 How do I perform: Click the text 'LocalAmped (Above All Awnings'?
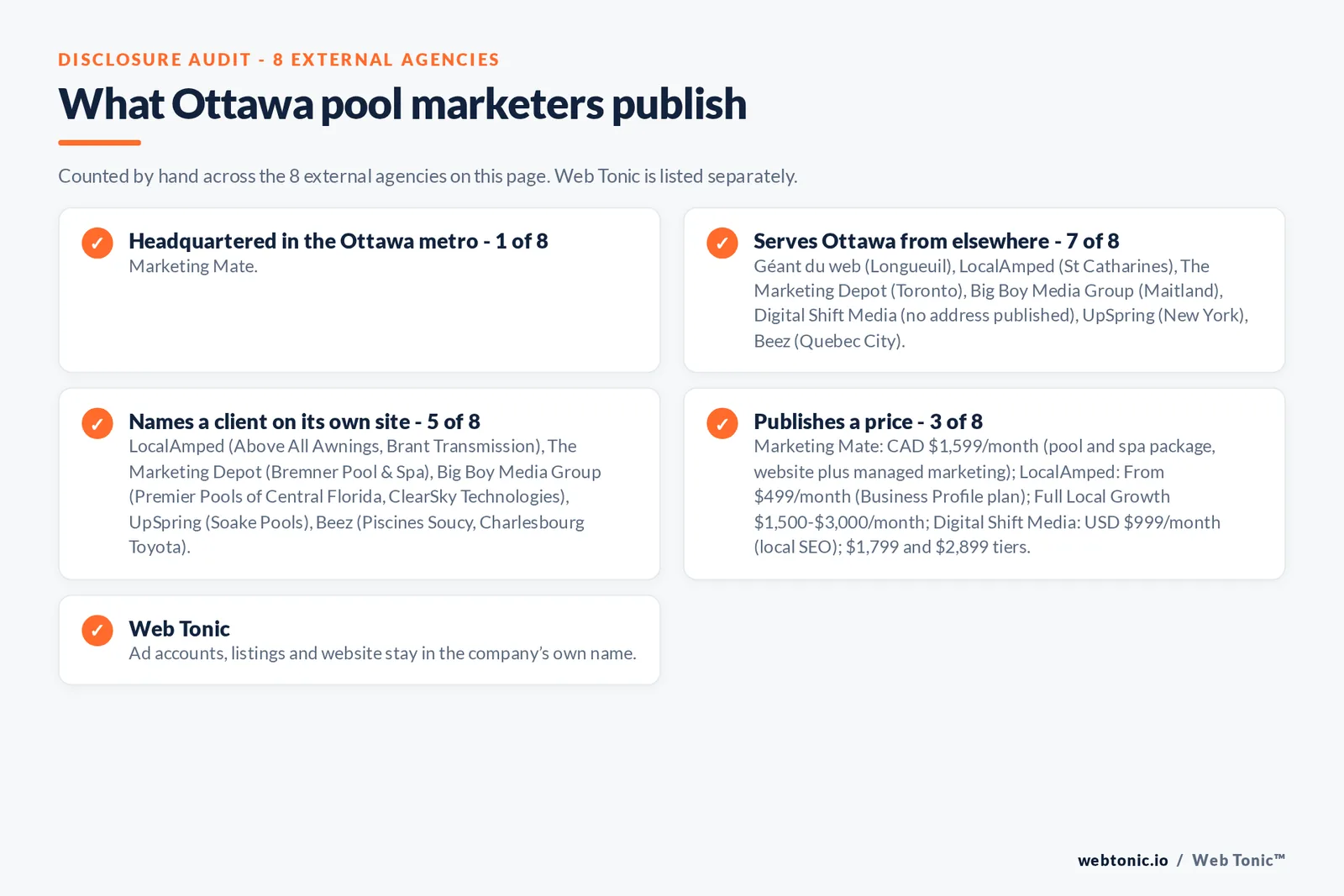tap(255, 447)
